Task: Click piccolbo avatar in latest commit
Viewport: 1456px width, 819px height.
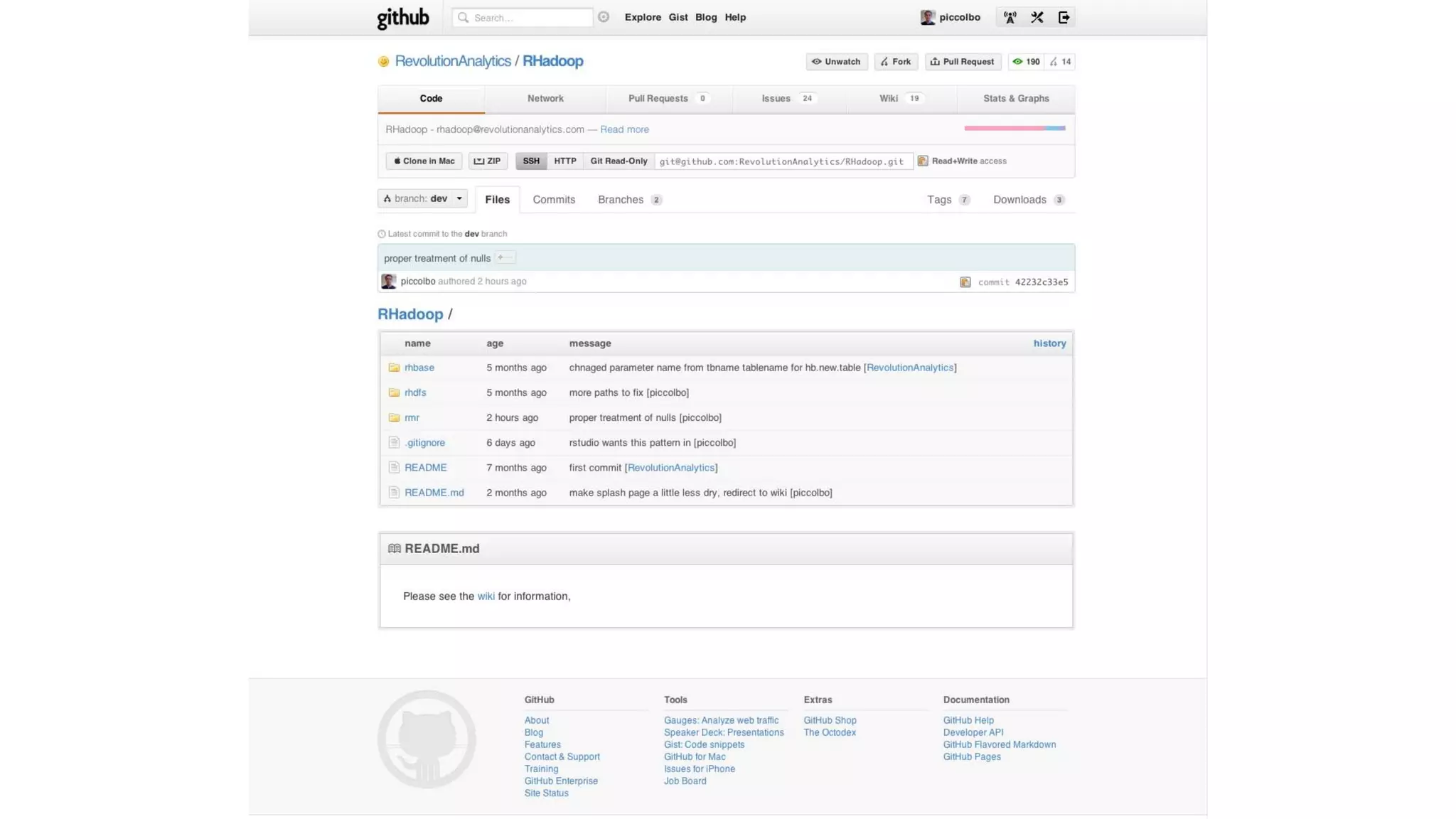Action: point(389,282)
